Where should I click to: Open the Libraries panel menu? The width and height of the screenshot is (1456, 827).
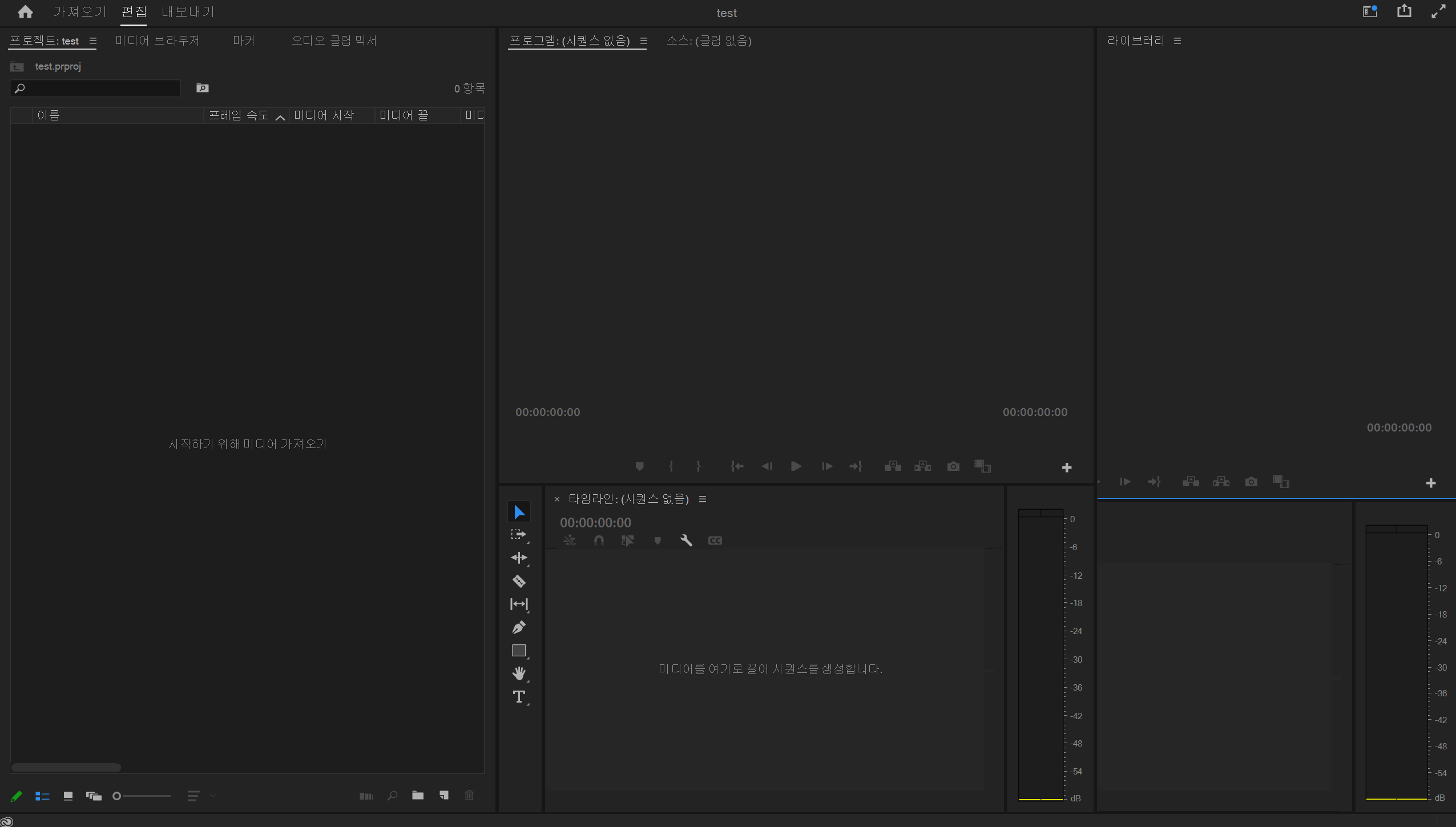coord(1177,41)
